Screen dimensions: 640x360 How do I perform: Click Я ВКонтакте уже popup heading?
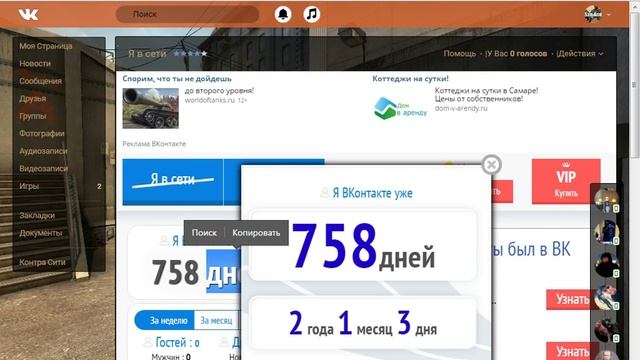[x=372, y=193]
